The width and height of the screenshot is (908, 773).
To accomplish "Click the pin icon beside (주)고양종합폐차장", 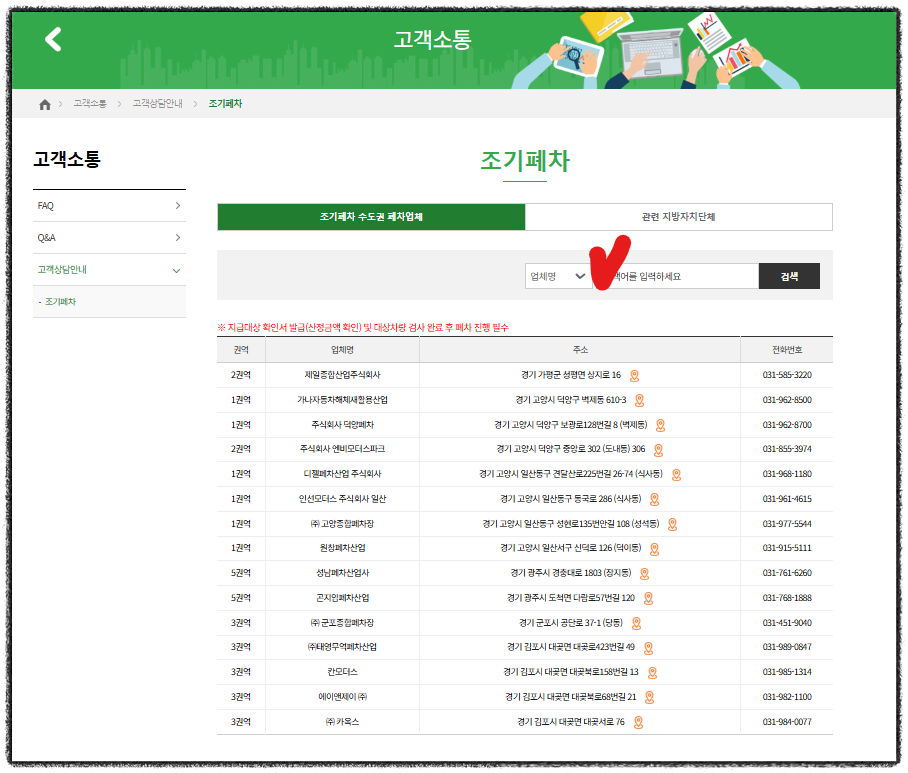I will tap(671, 524).
